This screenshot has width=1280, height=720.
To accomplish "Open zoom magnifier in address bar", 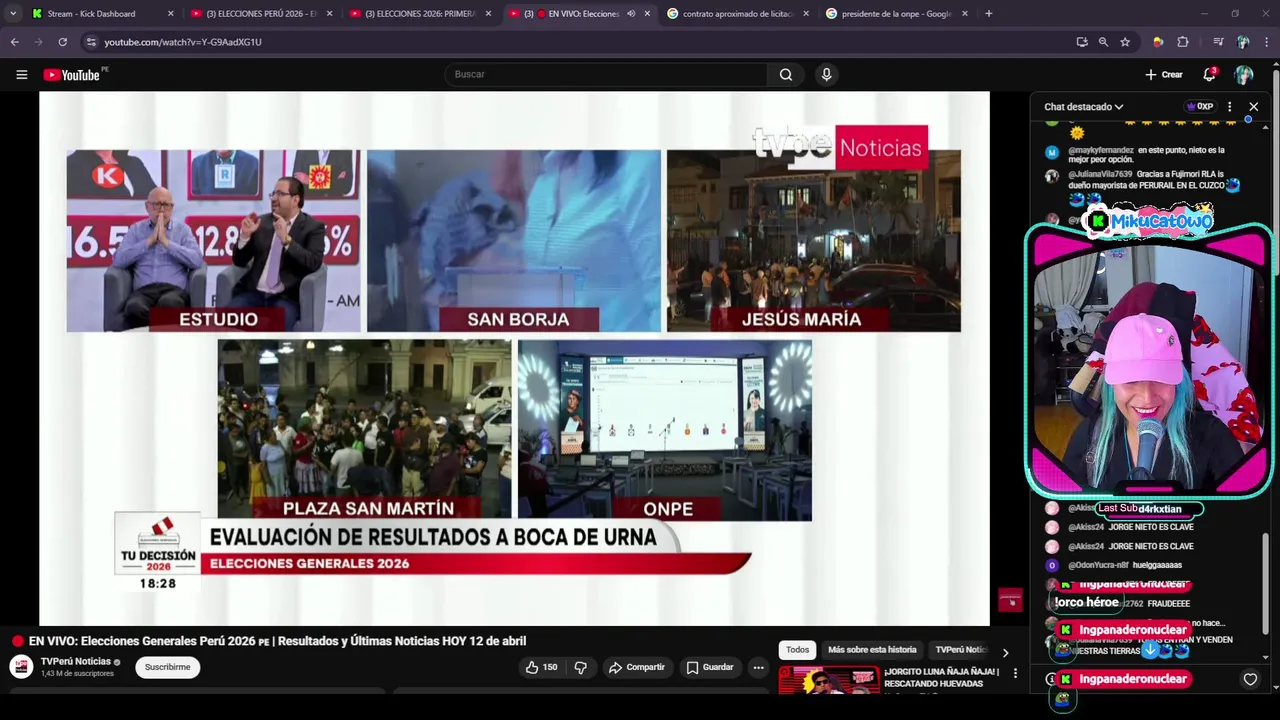I will [1103, 42].
